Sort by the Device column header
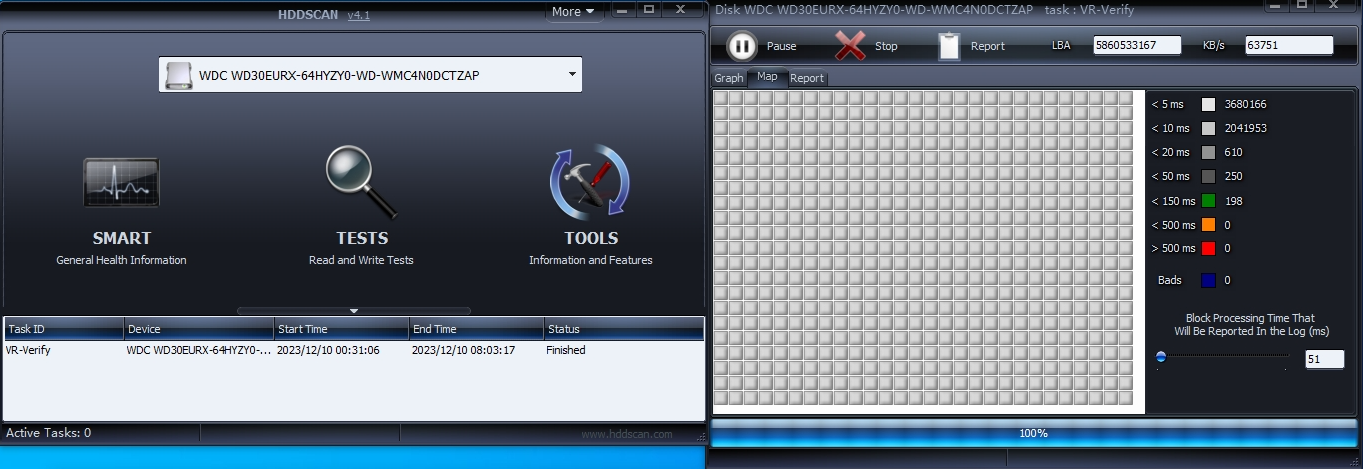 [x=199, y=329]
